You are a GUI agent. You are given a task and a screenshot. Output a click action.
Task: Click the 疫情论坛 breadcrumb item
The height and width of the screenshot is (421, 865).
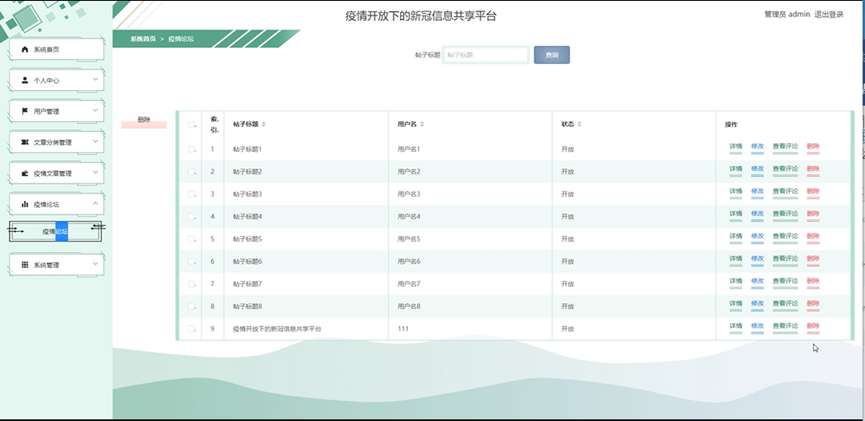181,39
